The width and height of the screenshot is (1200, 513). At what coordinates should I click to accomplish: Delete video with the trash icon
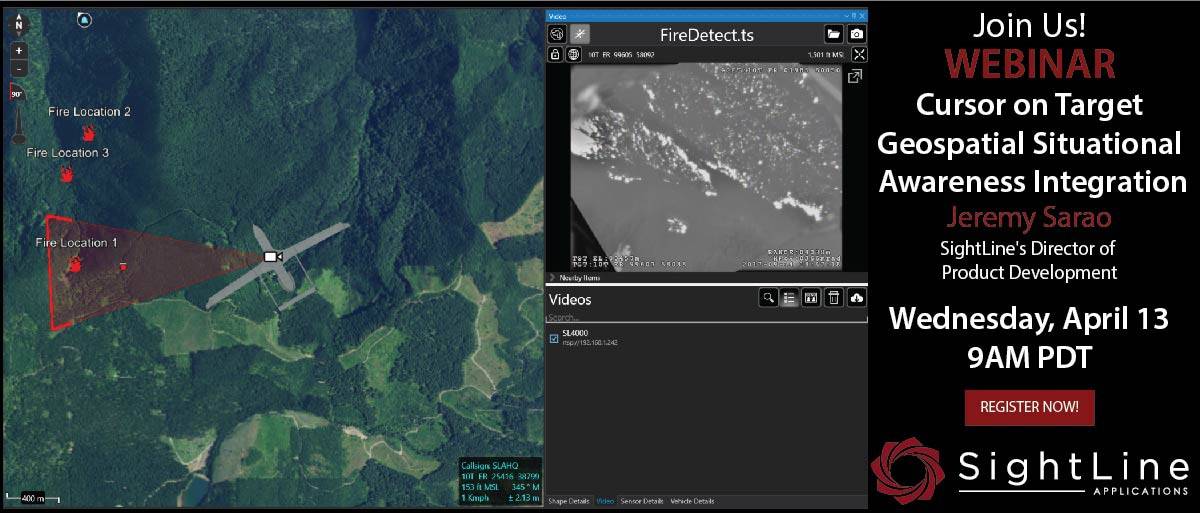(833, 298)
